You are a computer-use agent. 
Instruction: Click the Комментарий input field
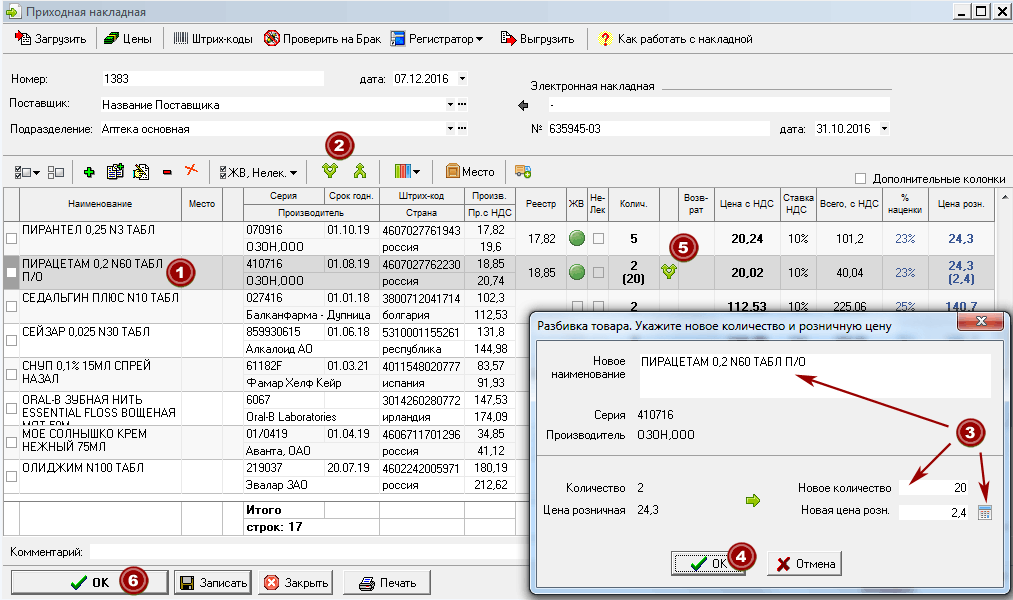309,552
